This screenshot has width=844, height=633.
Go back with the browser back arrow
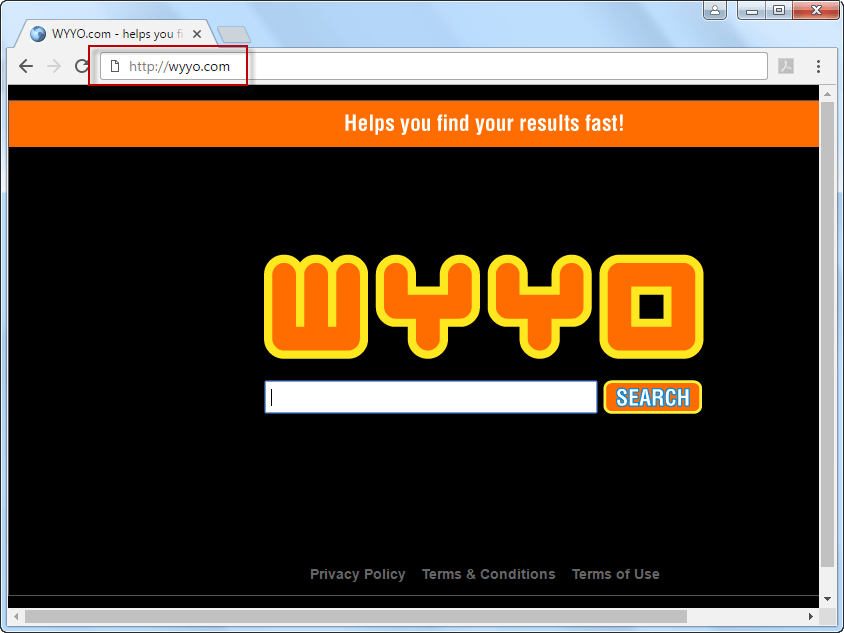pos(26,66)
